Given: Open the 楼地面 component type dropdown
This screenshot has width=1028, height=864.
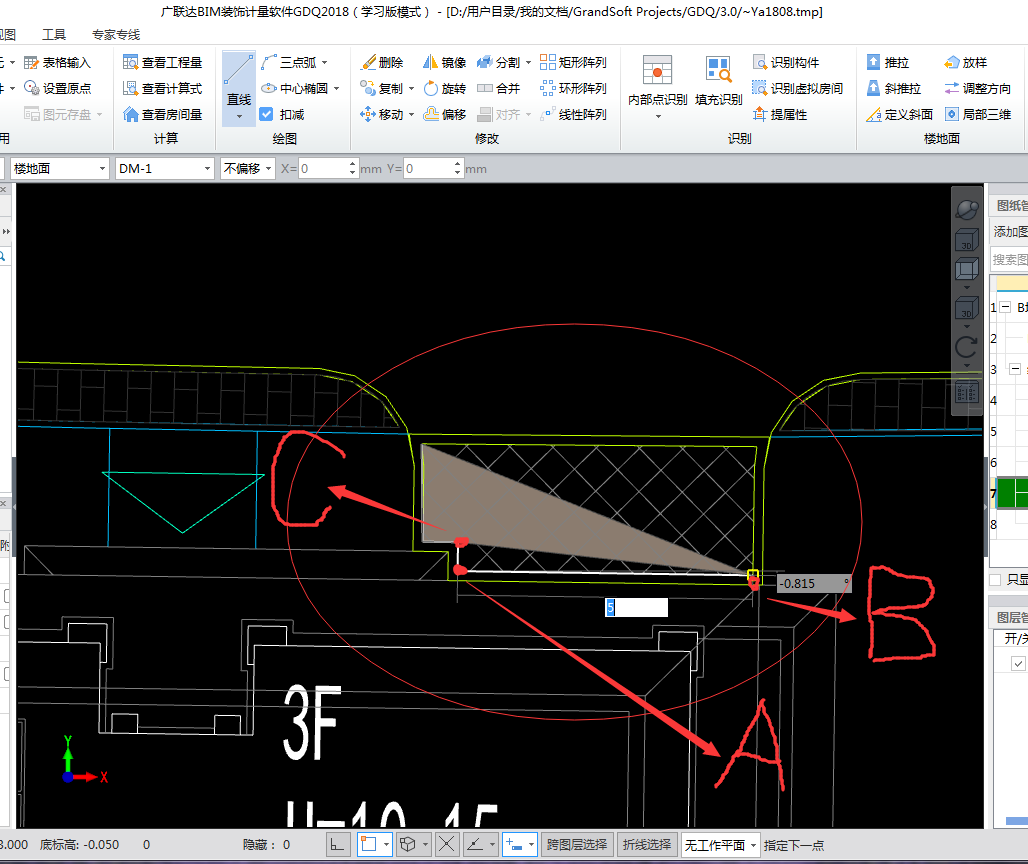Looking at the screenshot, I should (x=58, y=168).
